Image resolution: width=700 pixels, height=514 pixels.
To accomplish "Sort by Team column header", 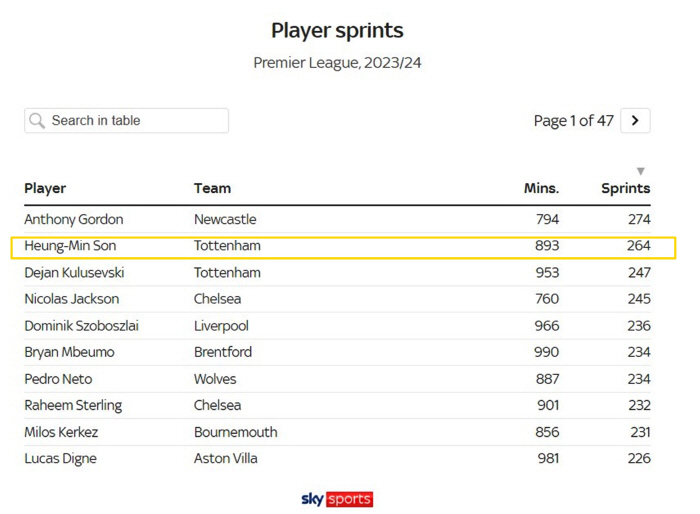I will (x=212, y=188).
